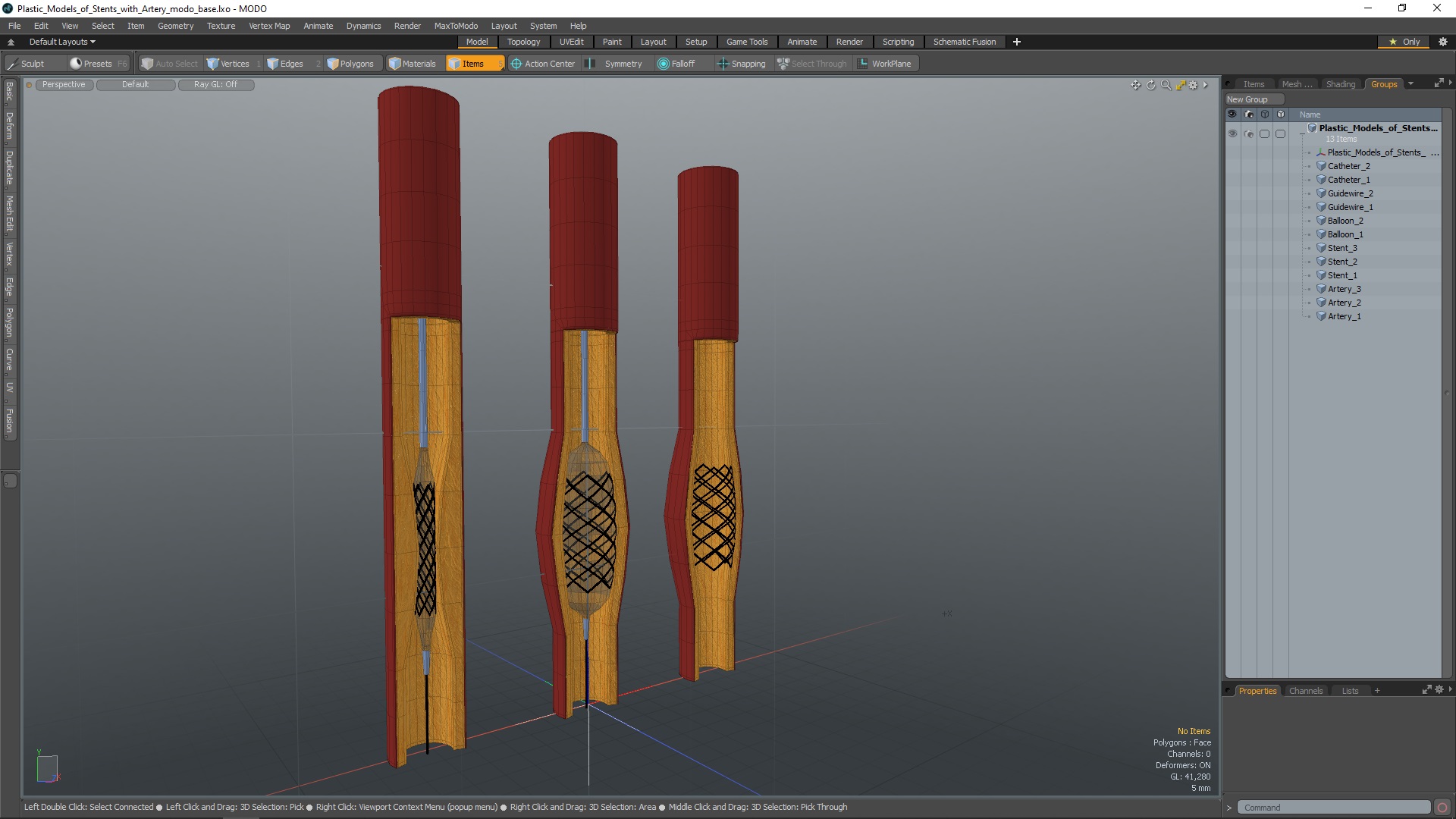Open the Duplicate vertical sidebar tab
1456x819 pixels.
pos(9,168)
